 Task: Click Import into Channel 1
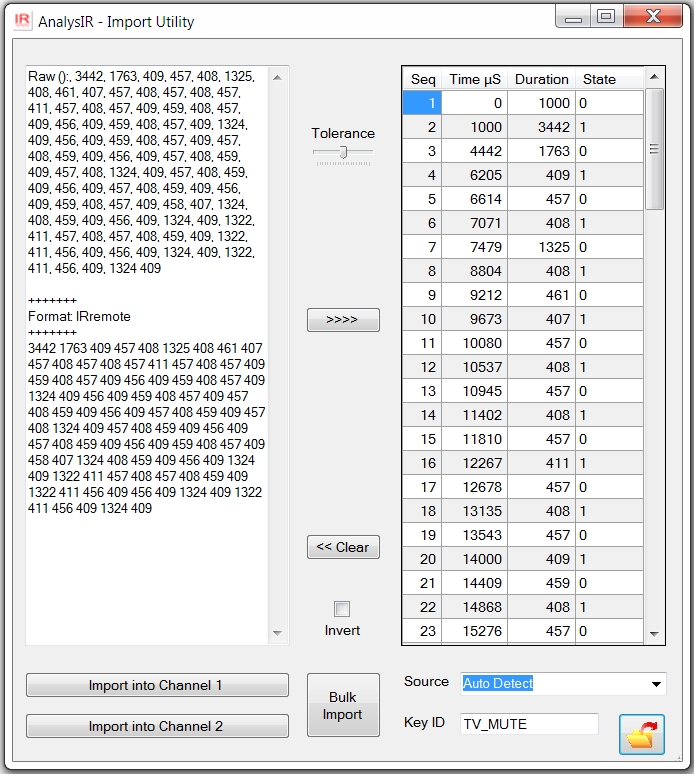(x=157, y=685)
